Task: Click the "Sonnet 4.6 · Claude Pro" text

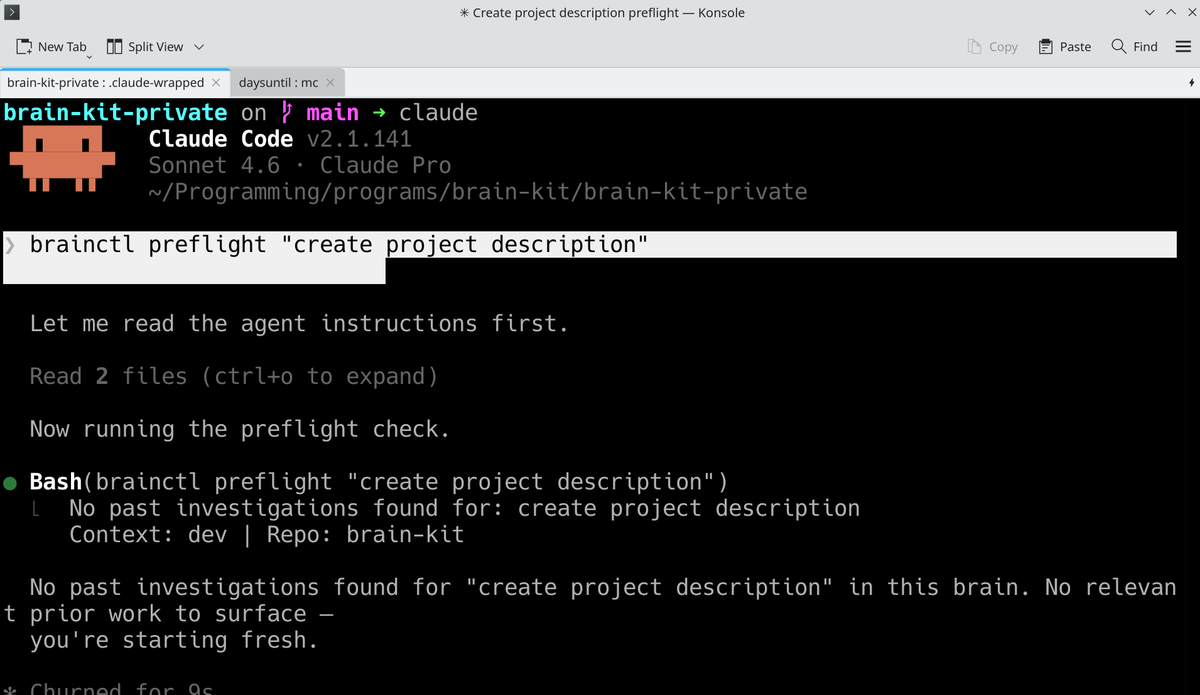Action: 300,166
